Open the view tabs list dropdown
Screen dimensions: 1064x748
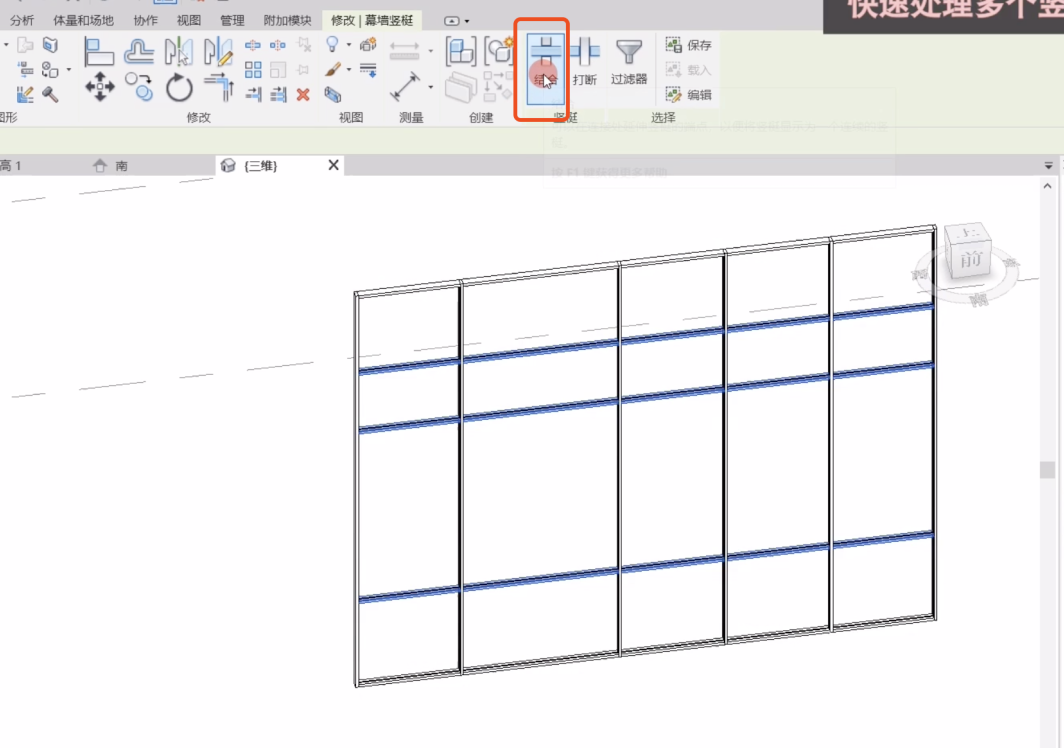click(1048, 166)
